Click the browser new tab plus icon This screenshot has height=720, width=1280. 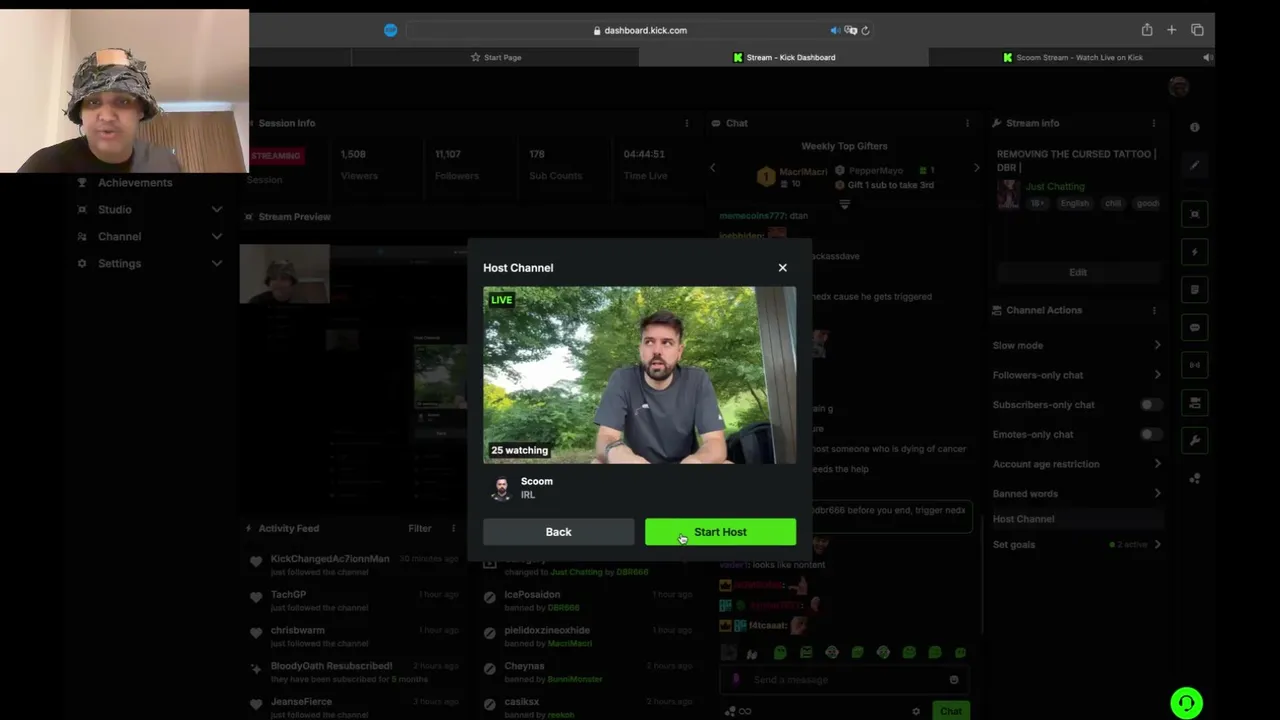(1172, 30)
